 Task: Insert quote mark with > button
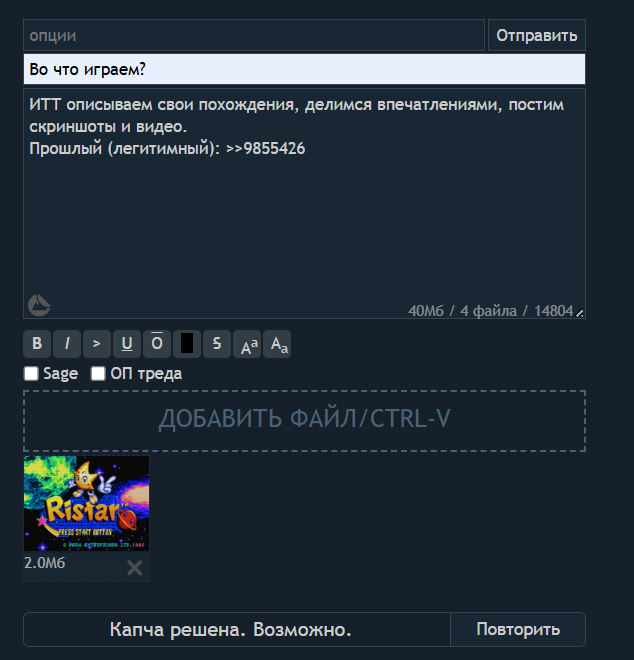coord(97,344)
